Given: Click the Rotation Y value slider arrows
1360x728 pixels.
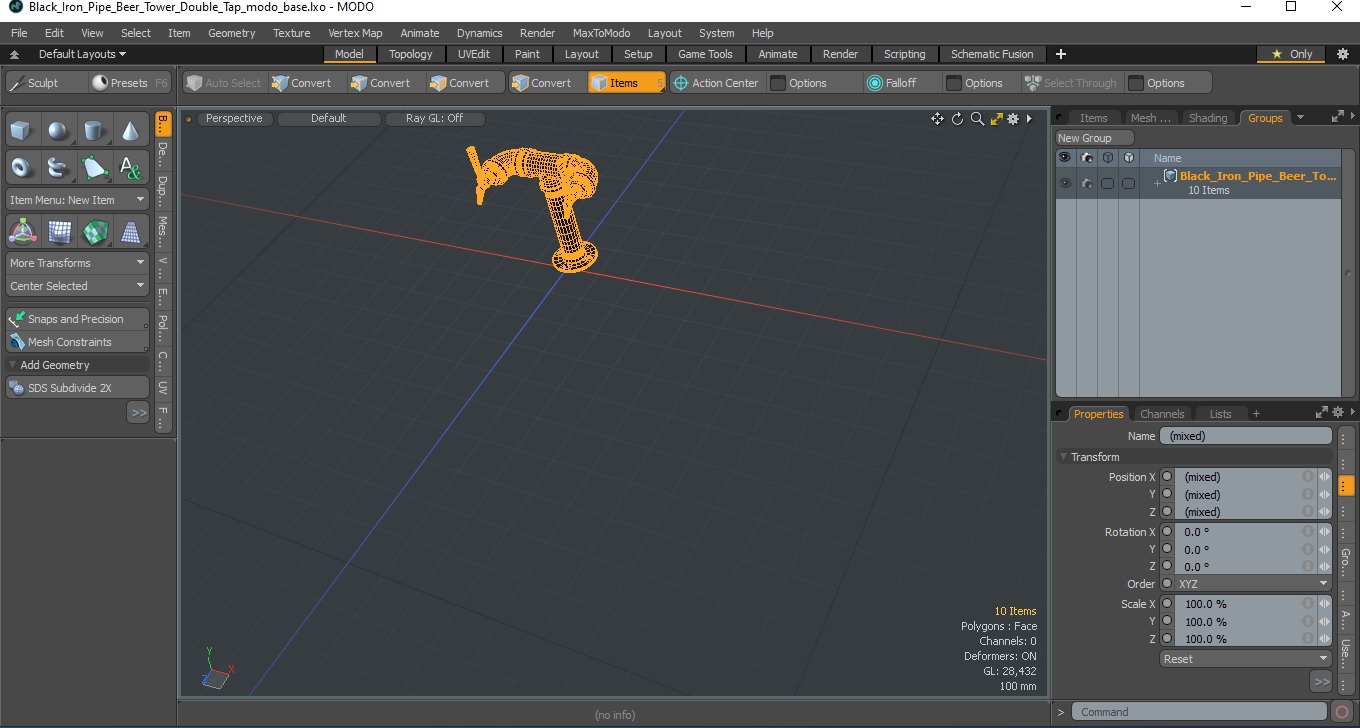Looking at the screenshot, I should click(1324, 549).
